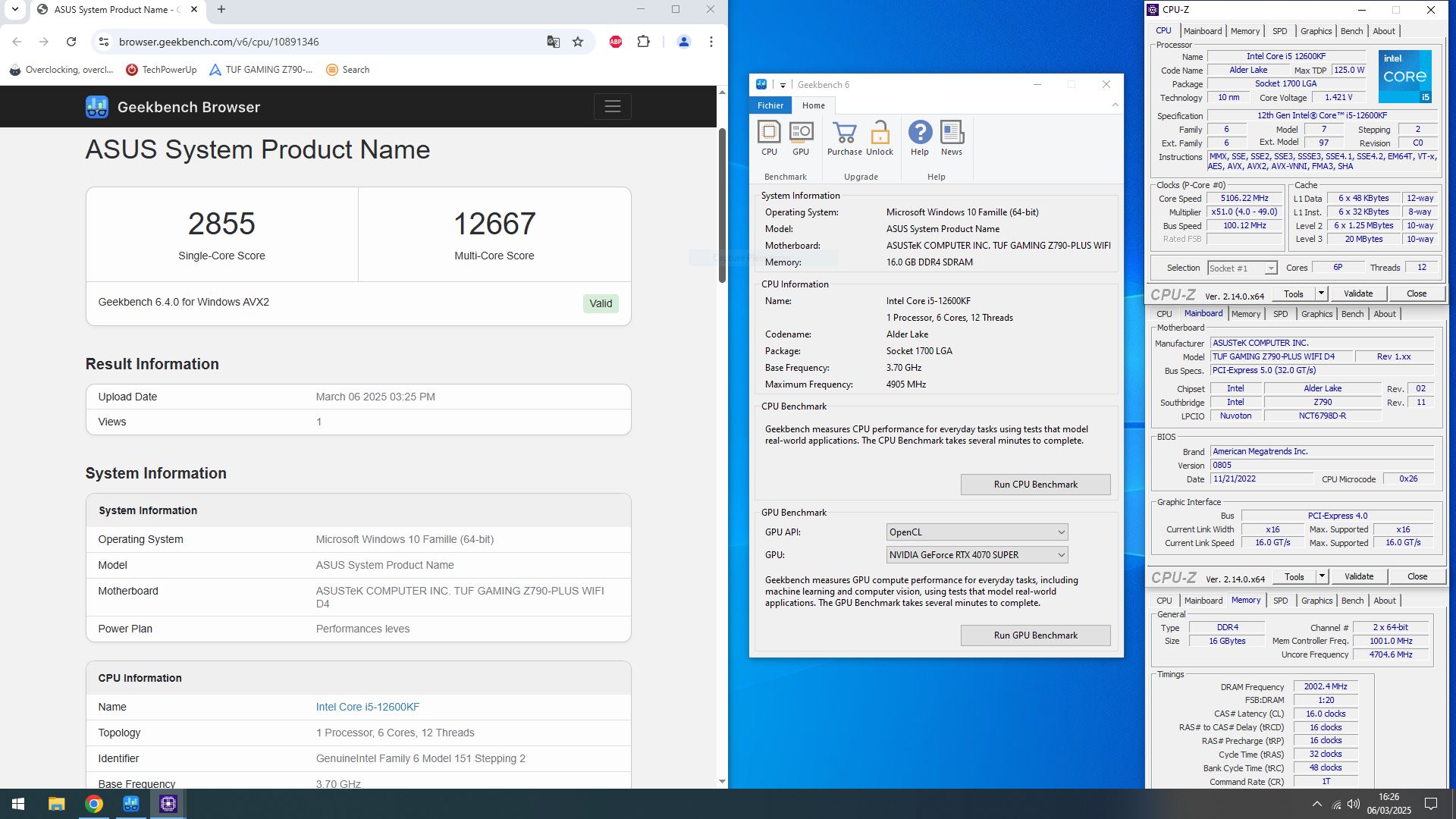Click the translate page icon in address bar
This screenshot has width=1456, height=819.
[x=553, y=42]
